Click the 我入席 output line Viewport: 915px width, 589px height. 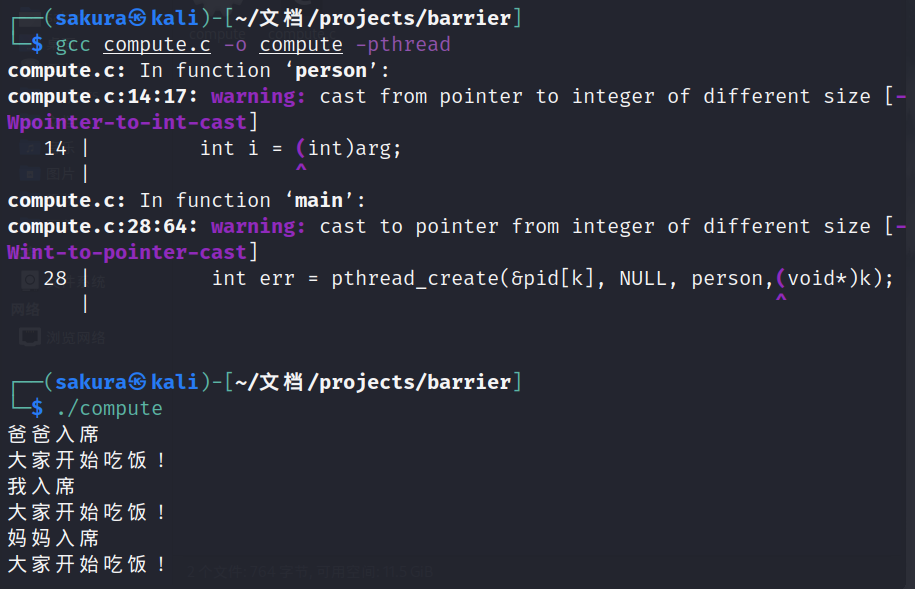(x=42, y=486)
